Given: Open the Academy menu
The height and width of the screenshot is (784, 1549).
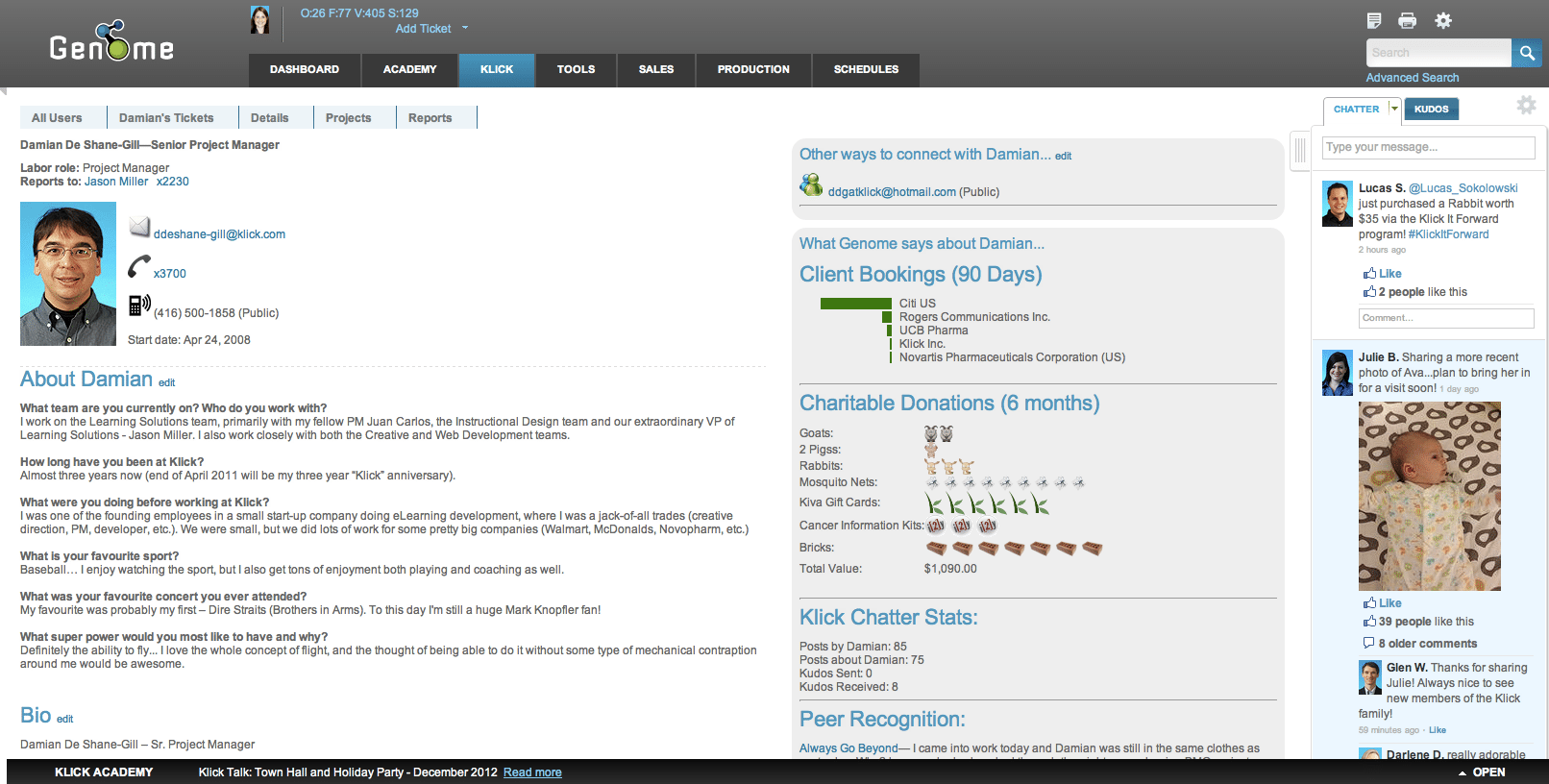Looking at the screenshot, I should pyautogui.click(x=409, y=69).
